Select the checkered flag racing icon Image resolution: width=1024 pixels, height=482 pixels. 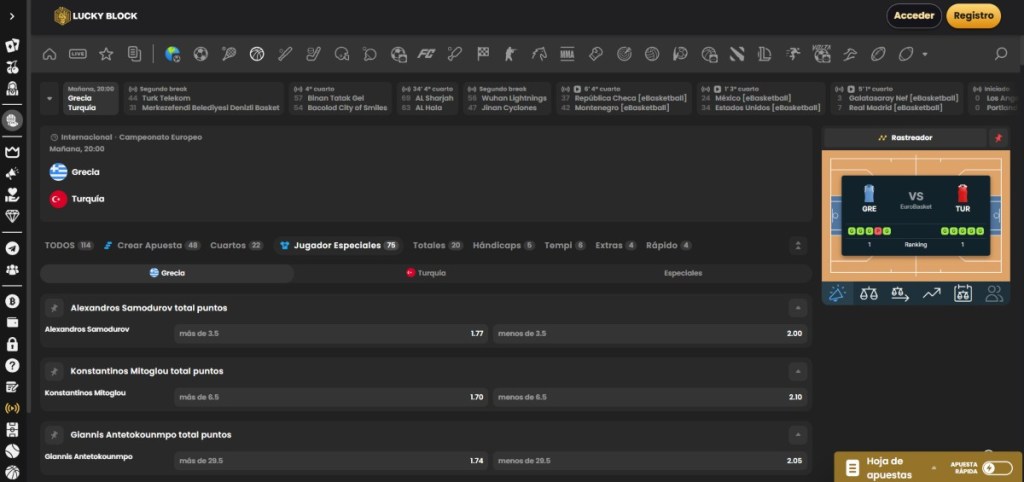click(x=483, y=54)
